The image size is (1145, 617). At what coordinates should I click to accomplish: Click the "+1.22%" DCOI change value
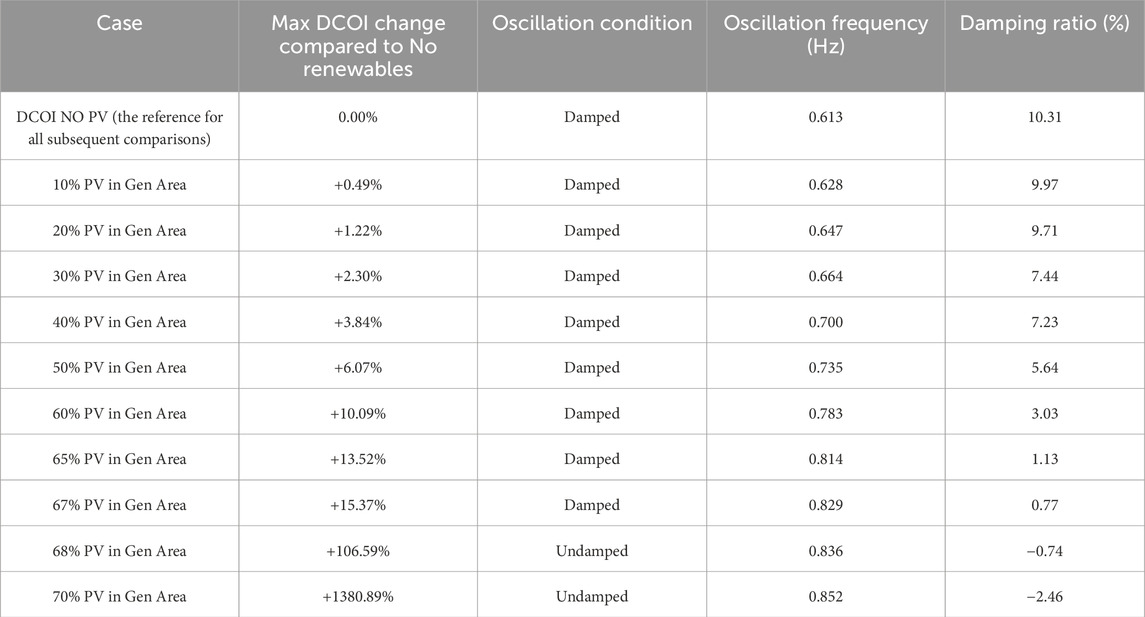pyautogui.click(x=358, y=231)
